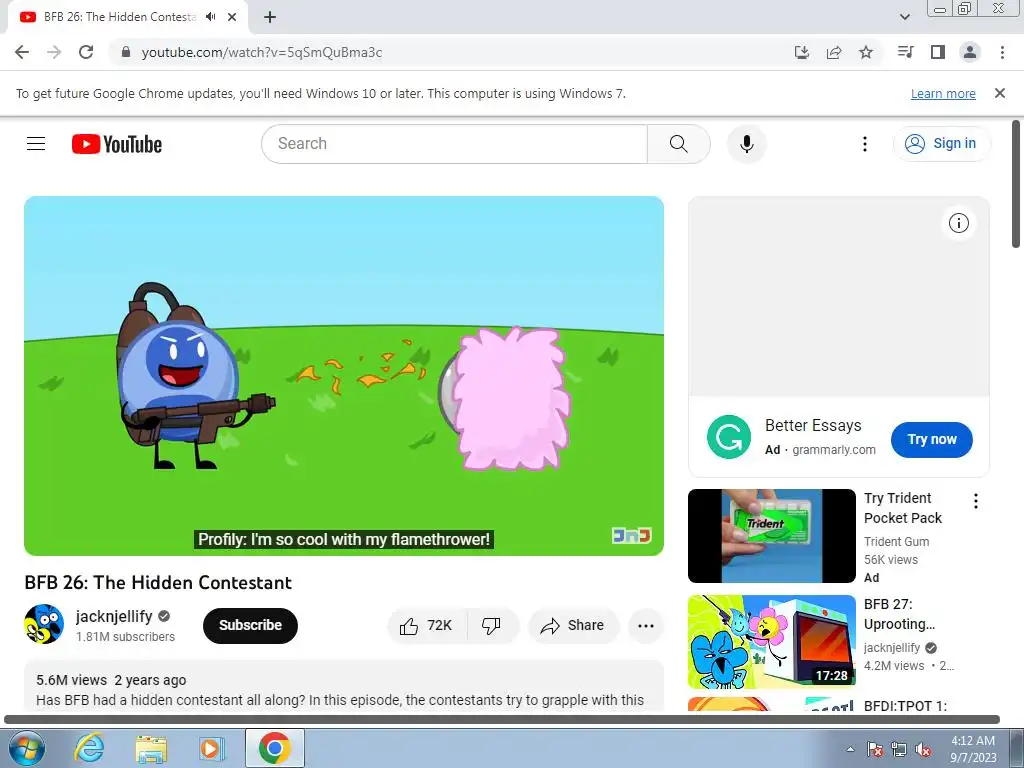Open a new browser tab
Image resolution: width=1024 pixels, height=768 pixels.
click(x=270, y=17)
